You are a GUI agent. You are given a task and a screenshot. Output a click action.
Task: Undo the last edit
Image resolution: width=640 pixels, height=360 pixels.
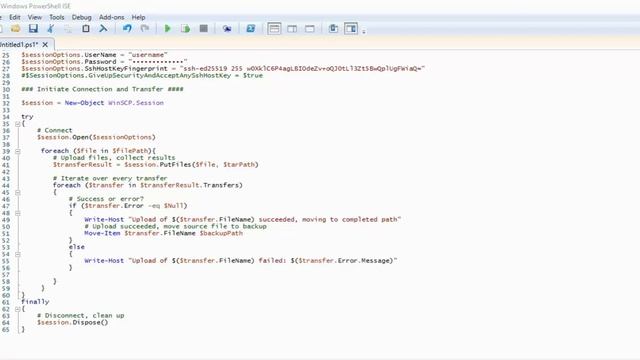click(127, 29)
